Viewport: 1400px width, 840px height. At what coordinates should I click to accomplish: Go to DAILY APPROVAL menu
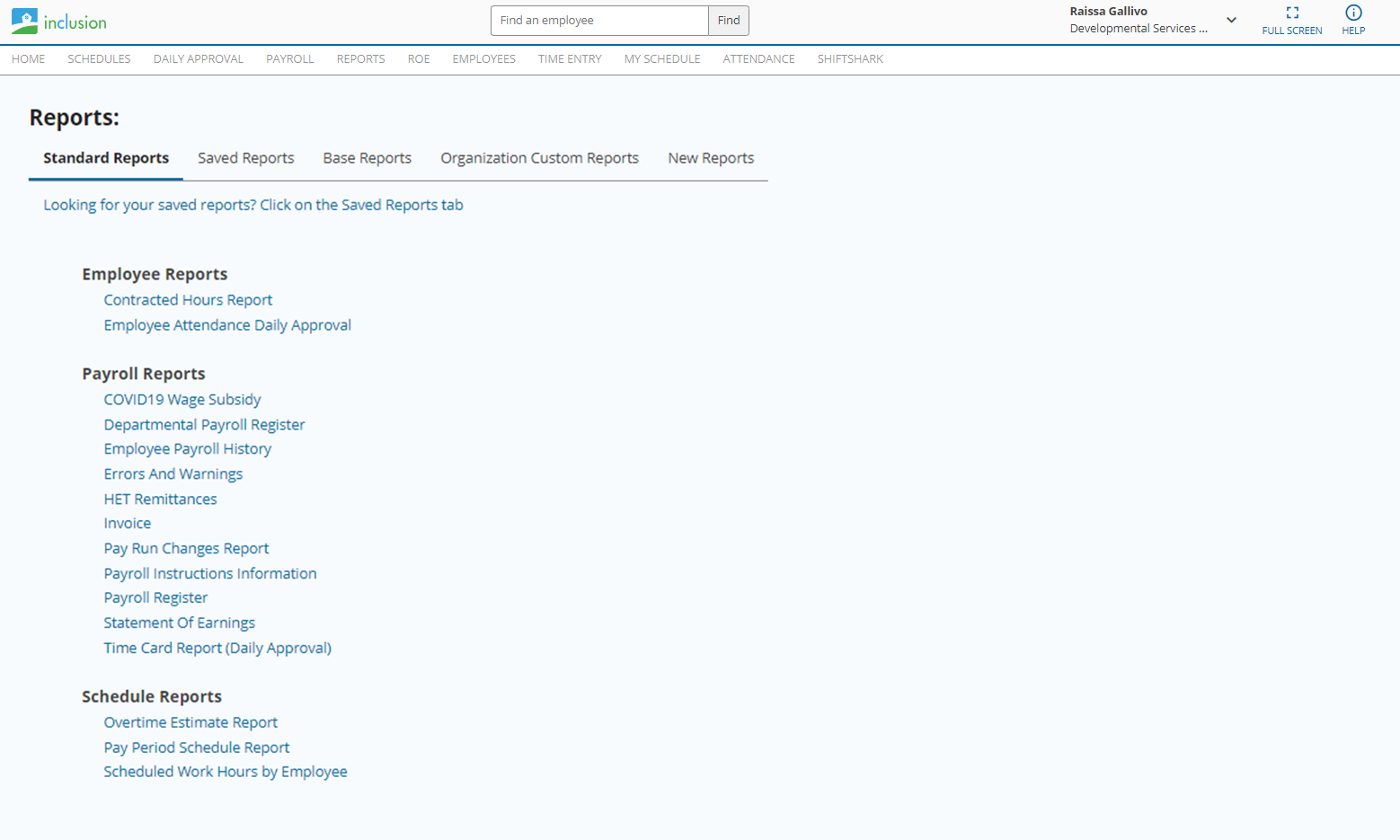pyautogui.click(x=199, y=59)
